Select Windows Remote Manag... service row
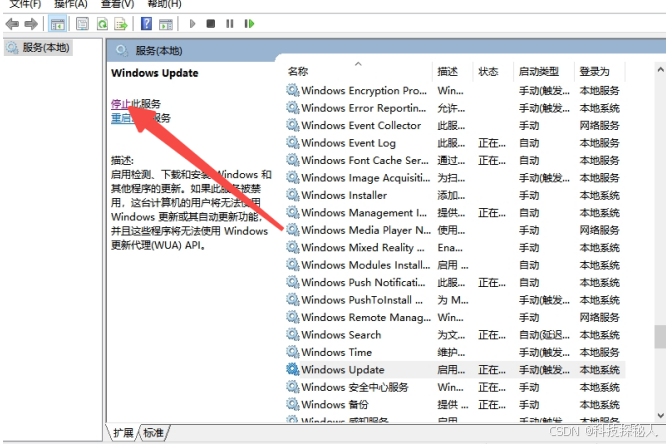This screenshot has height=445, width=666. point(454,318)
